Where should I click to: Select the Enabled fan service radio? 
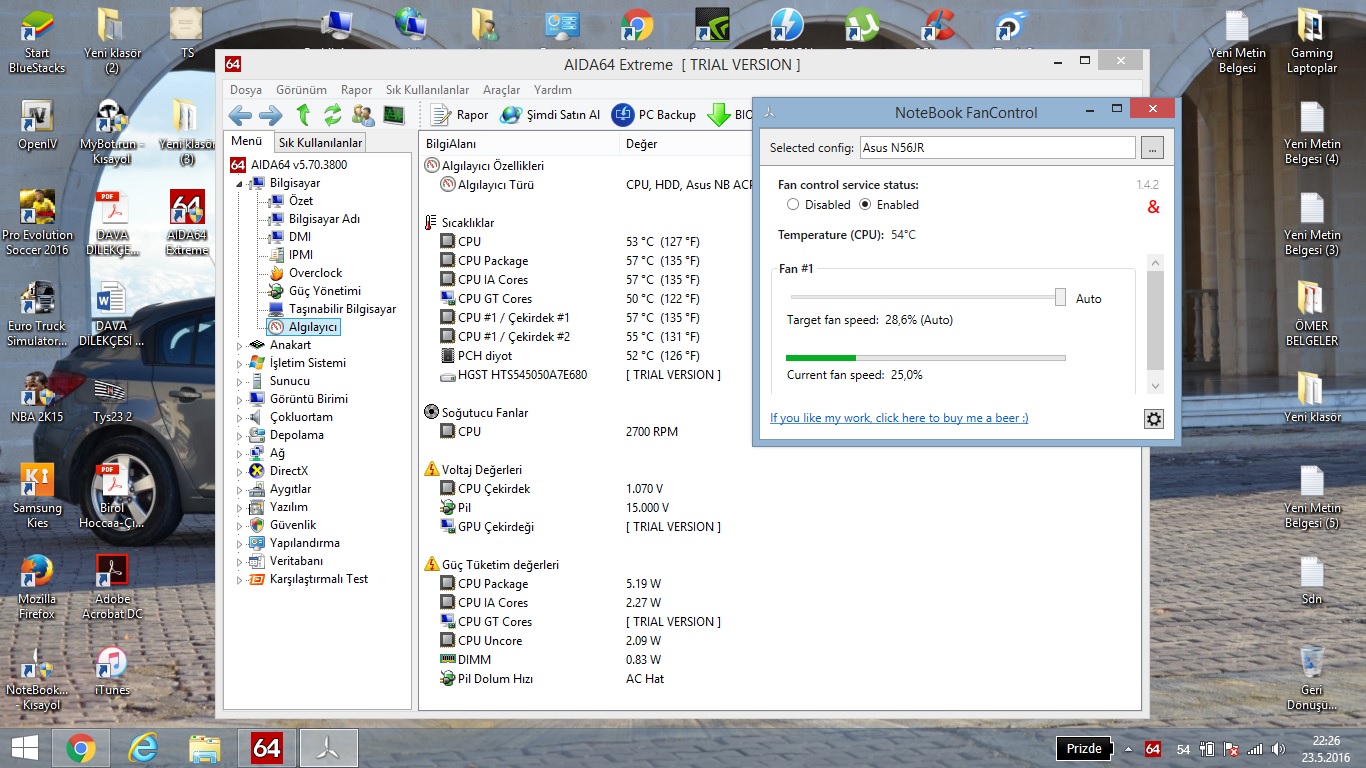pos(866,205)
